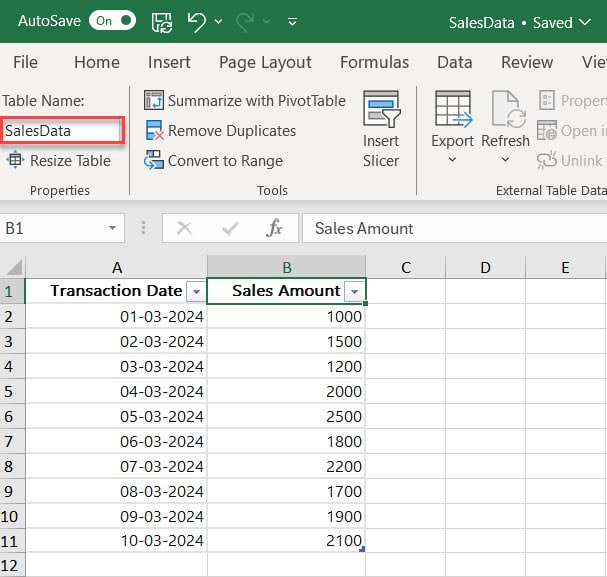Select column C header

[x=406, y=267]
